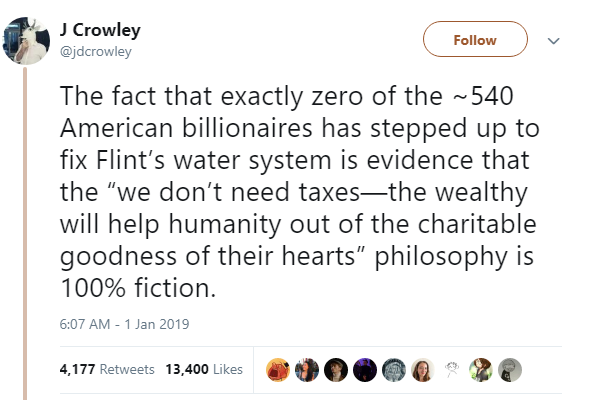
Task: View the 4,177 Retweets list
Action: (x=107, y=369)
